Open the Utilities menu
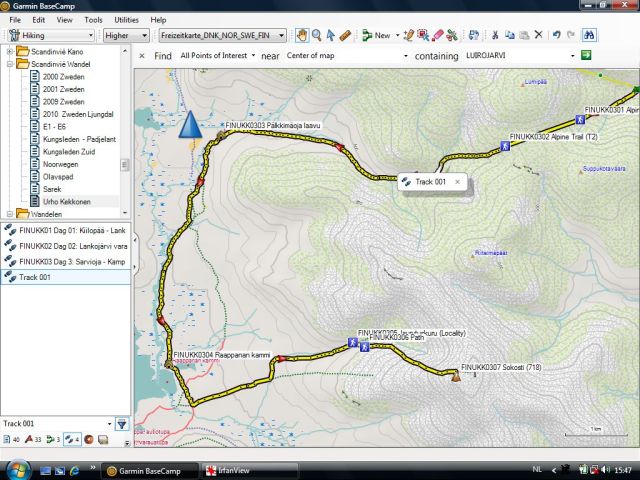This screenshot has width=640, height=480. point(126,20)
